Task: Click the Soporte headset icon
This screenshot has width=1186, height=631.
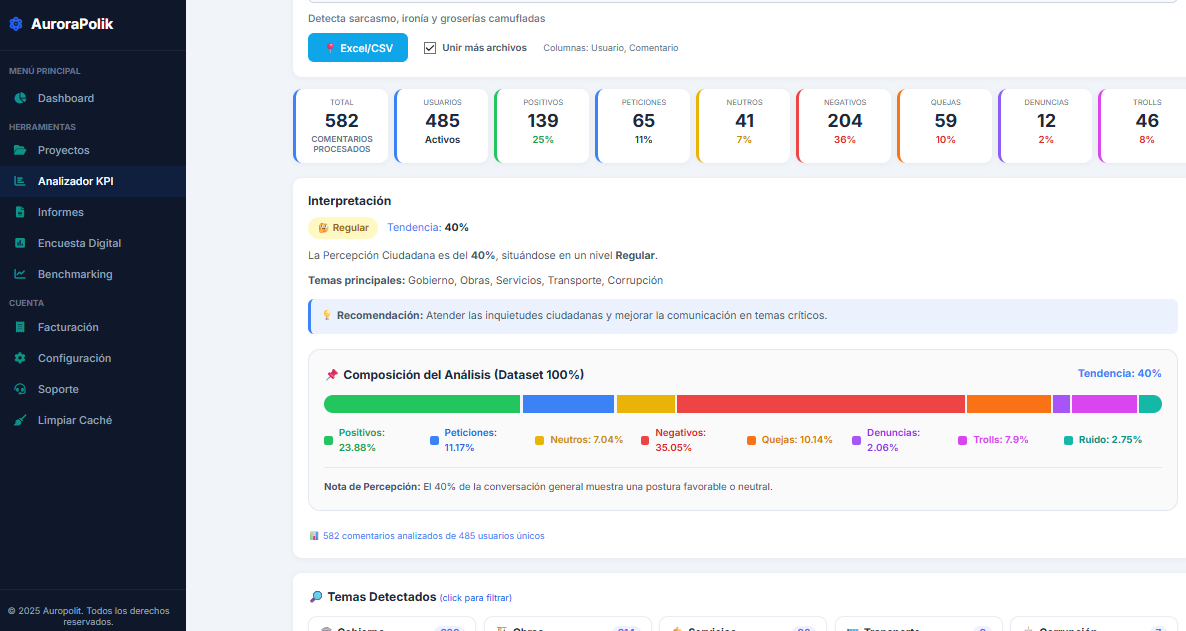Action: 19,389
